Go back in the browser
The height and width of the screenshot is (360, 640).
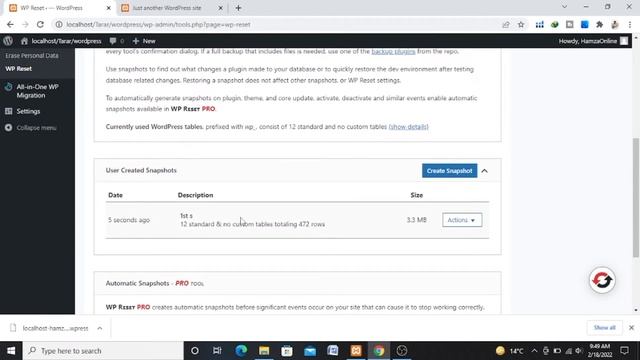pos(10,24)
